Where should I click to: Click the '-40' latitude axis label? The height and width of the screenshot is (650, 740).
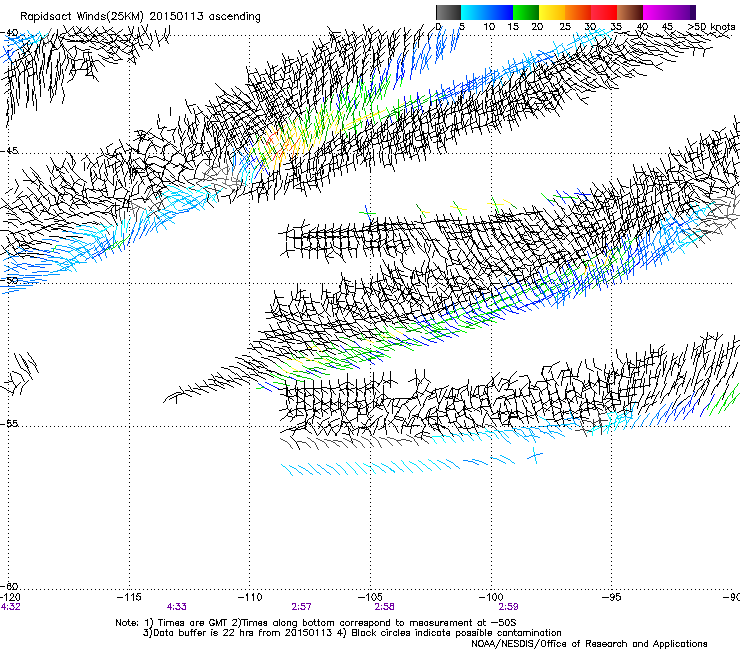click(9, 33)
